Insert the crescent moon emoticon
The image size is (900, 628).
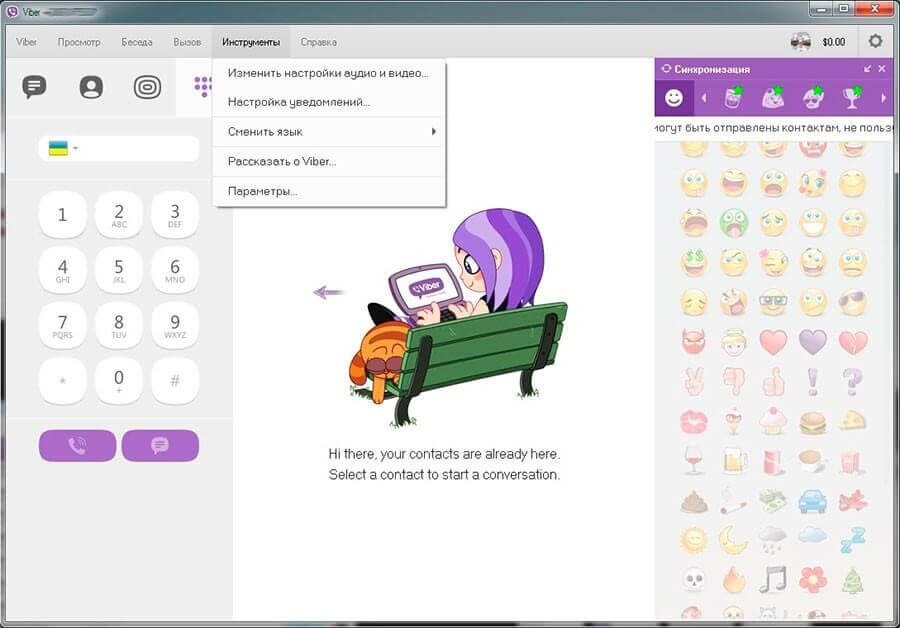[733, 540]
